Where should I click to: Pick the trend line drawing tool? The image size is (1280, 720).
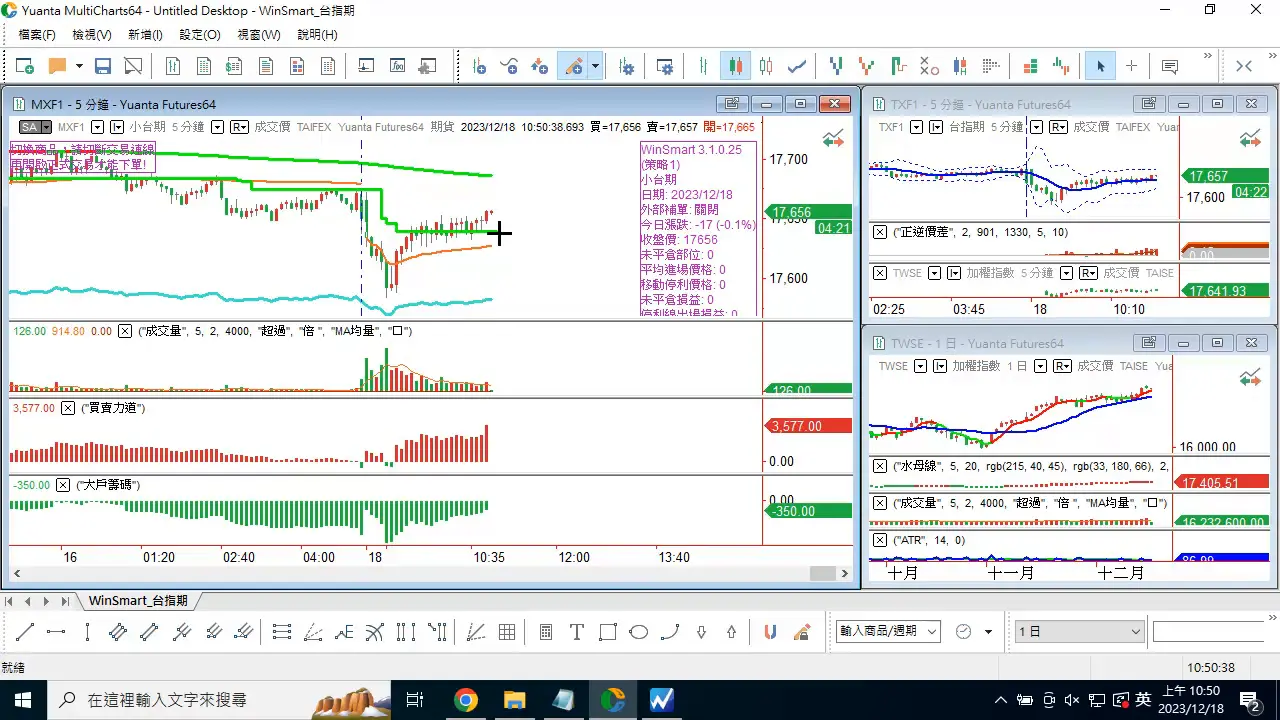tap(25, 632)
